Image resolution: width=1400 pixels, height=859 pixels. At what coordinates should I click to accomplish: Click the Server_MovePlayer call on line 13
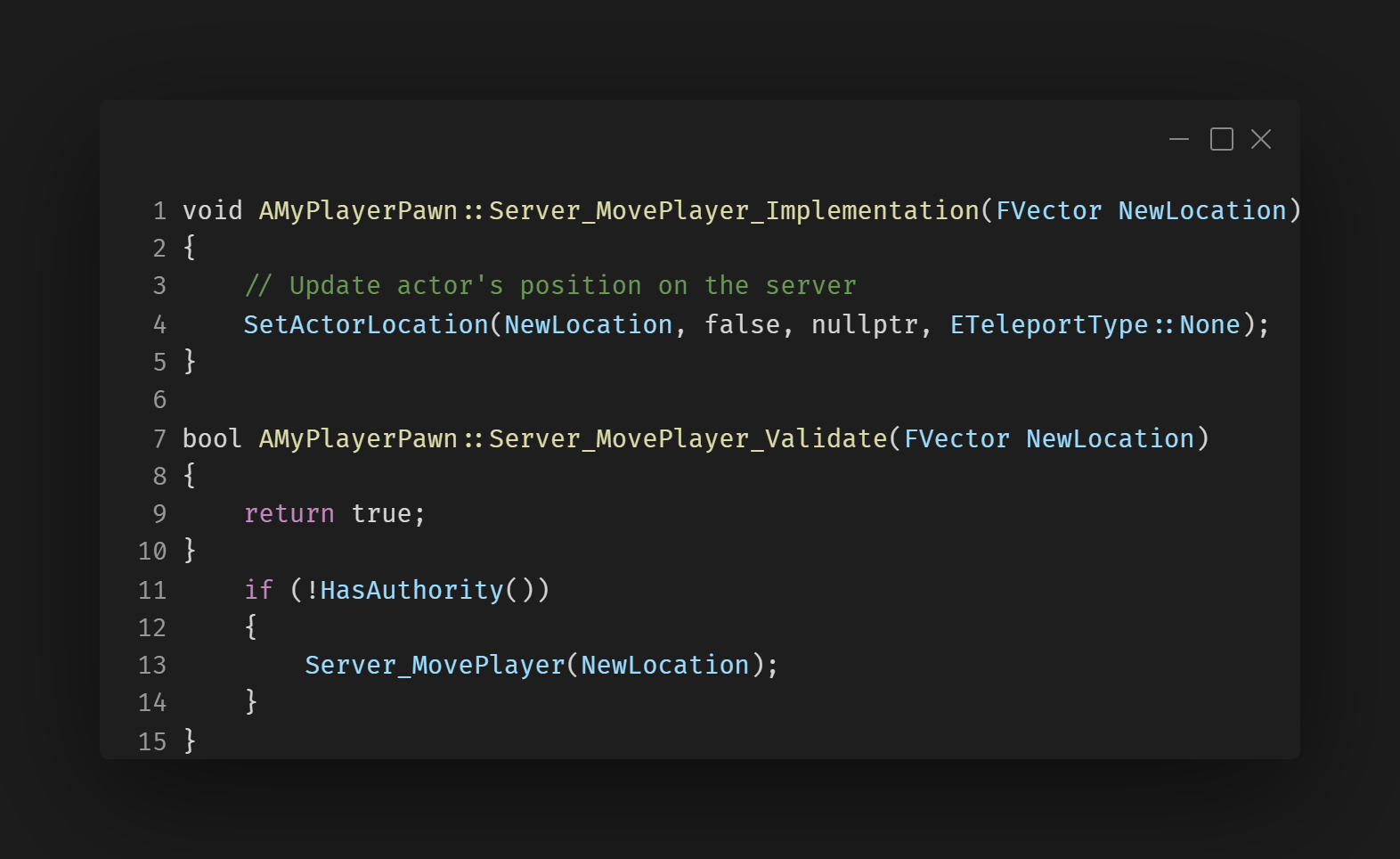tap(435, 666)
